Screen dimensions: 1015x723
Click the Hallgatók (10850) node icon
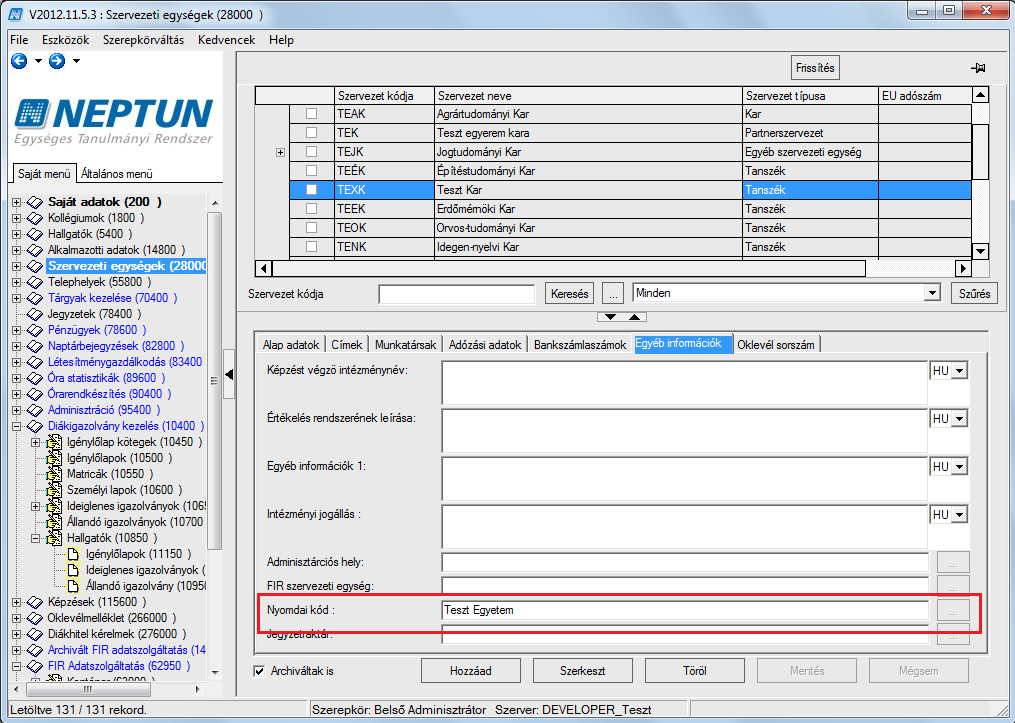[x=54, y=538]
